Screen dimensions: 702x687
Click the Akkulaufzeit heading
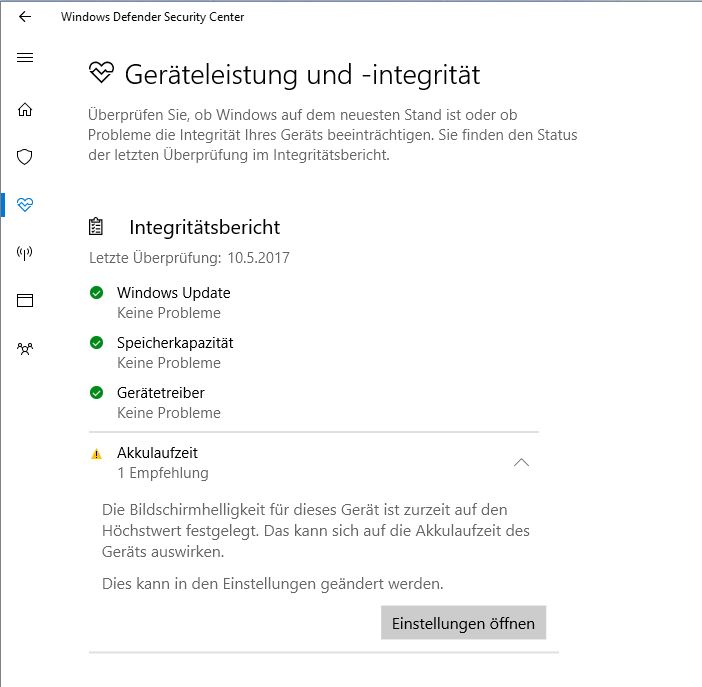pos(157,453)
